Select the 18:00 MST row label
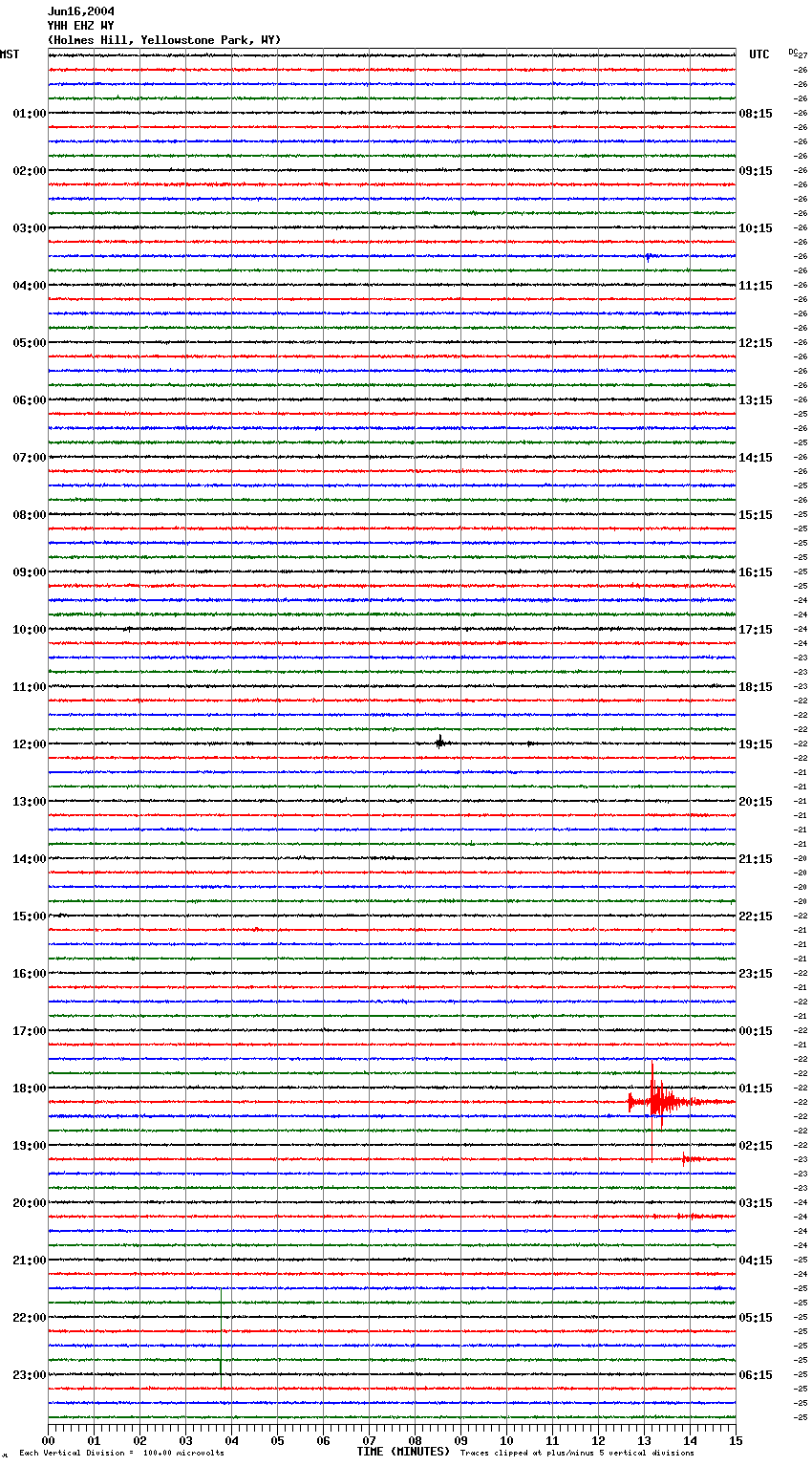 click(30, 1089)
